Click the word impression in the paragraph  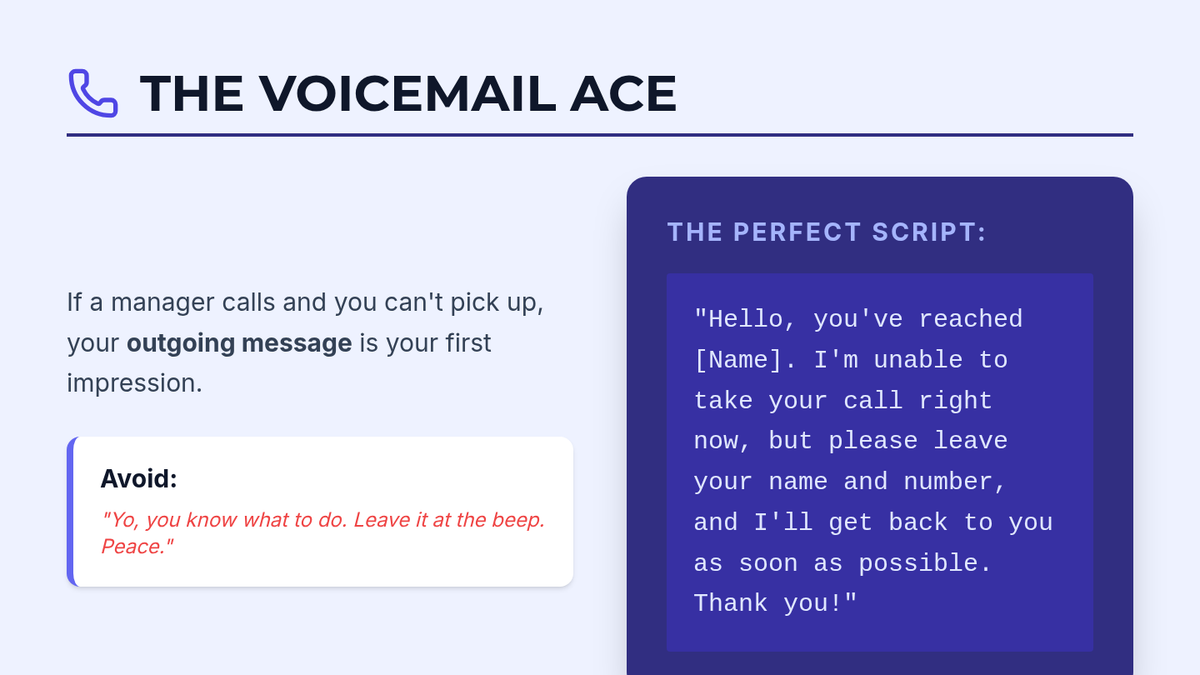pos(134,382)
